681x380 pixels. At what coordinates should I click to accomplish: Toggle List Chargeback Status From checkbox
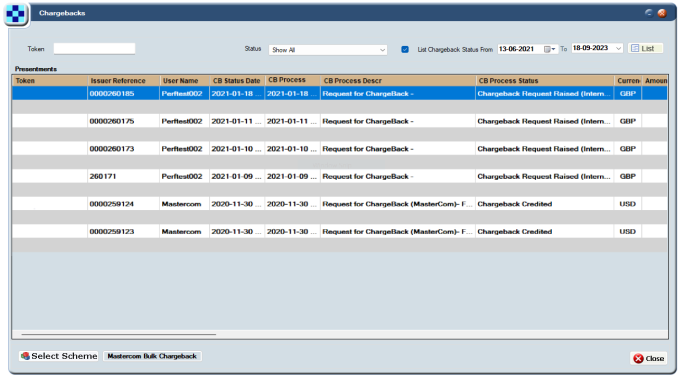pos(405,50)
